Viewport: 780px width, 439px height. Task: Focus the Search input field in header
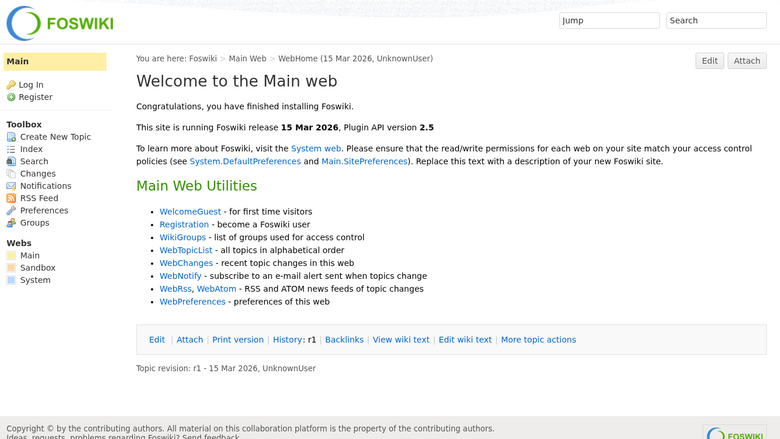pyautogui.click(x=716, y=20)
